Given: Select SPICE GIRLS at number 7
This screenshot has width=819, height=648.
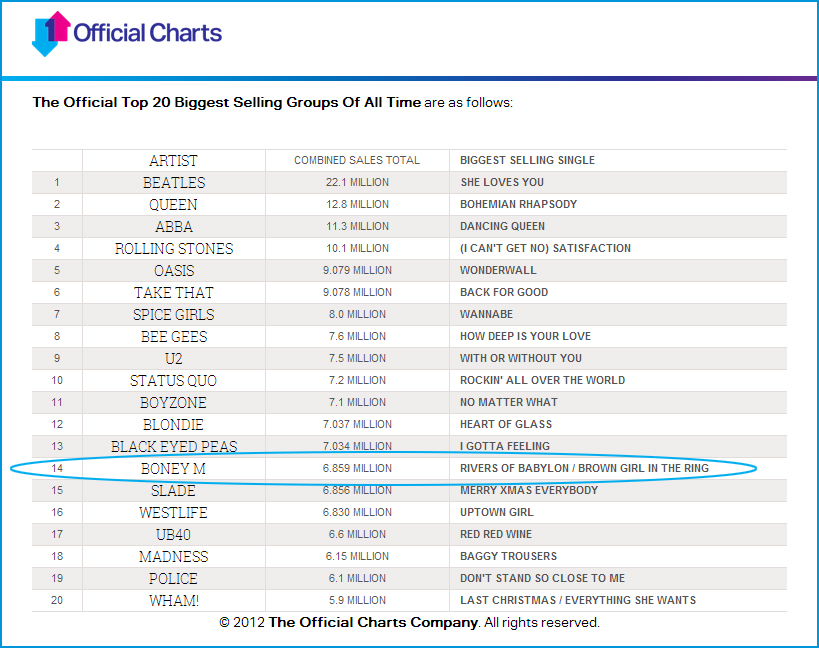Looking at the screenshot, I should click(x=173, y=314).
